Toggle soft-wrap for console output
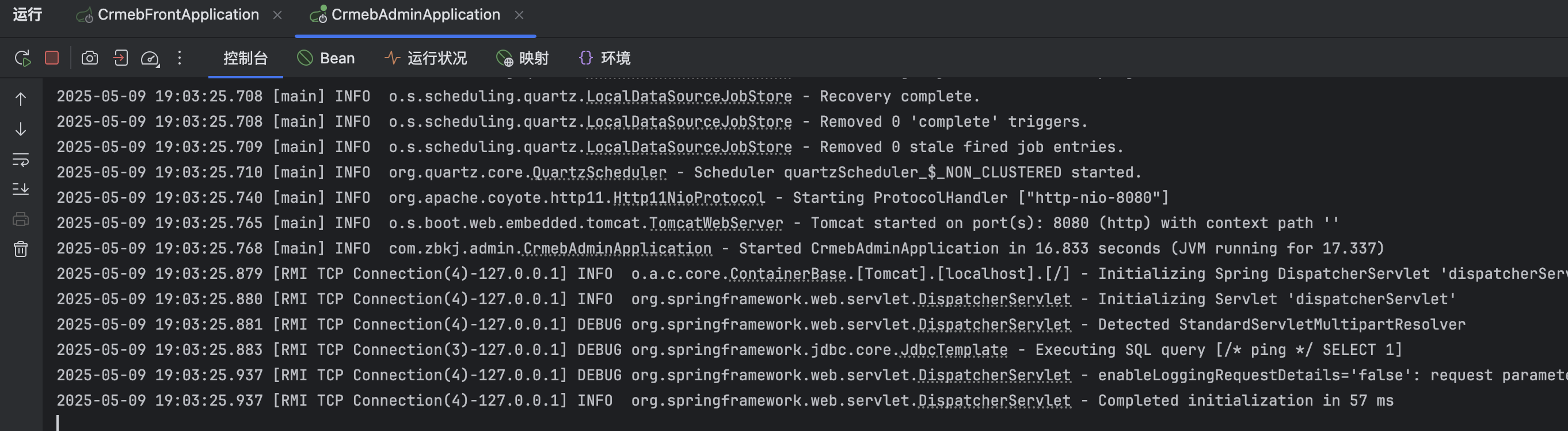1568x431 pixels. (x=21, y=160)
